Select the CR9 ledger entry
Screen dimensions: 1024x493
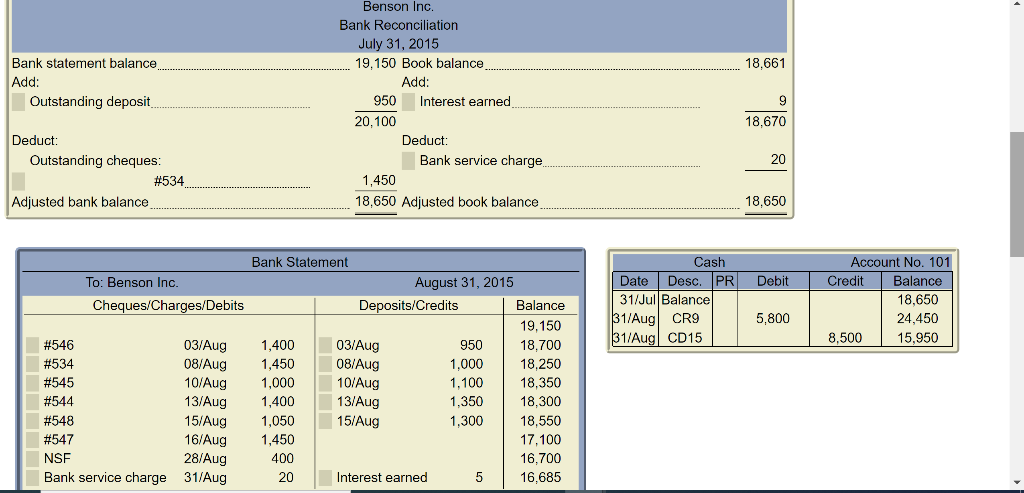686,319
